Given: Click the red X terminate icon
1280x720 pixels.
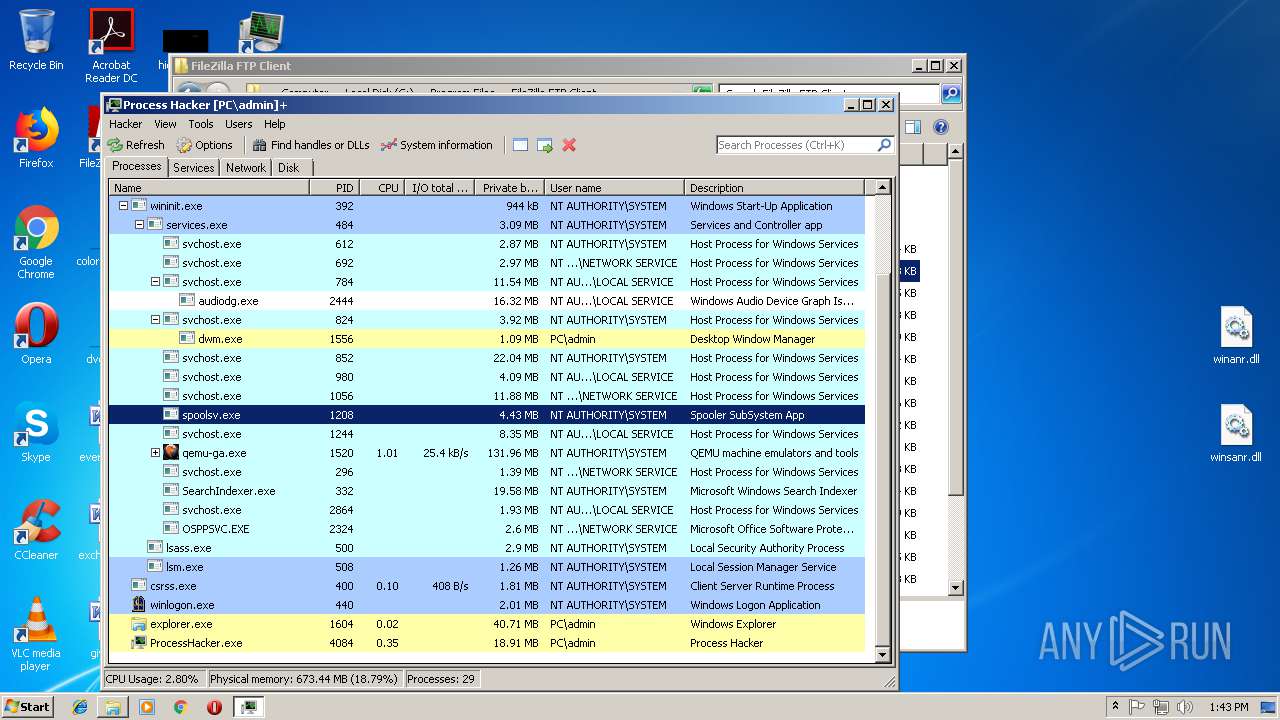Looking at the screenshot, I should (x=569, y=145).
